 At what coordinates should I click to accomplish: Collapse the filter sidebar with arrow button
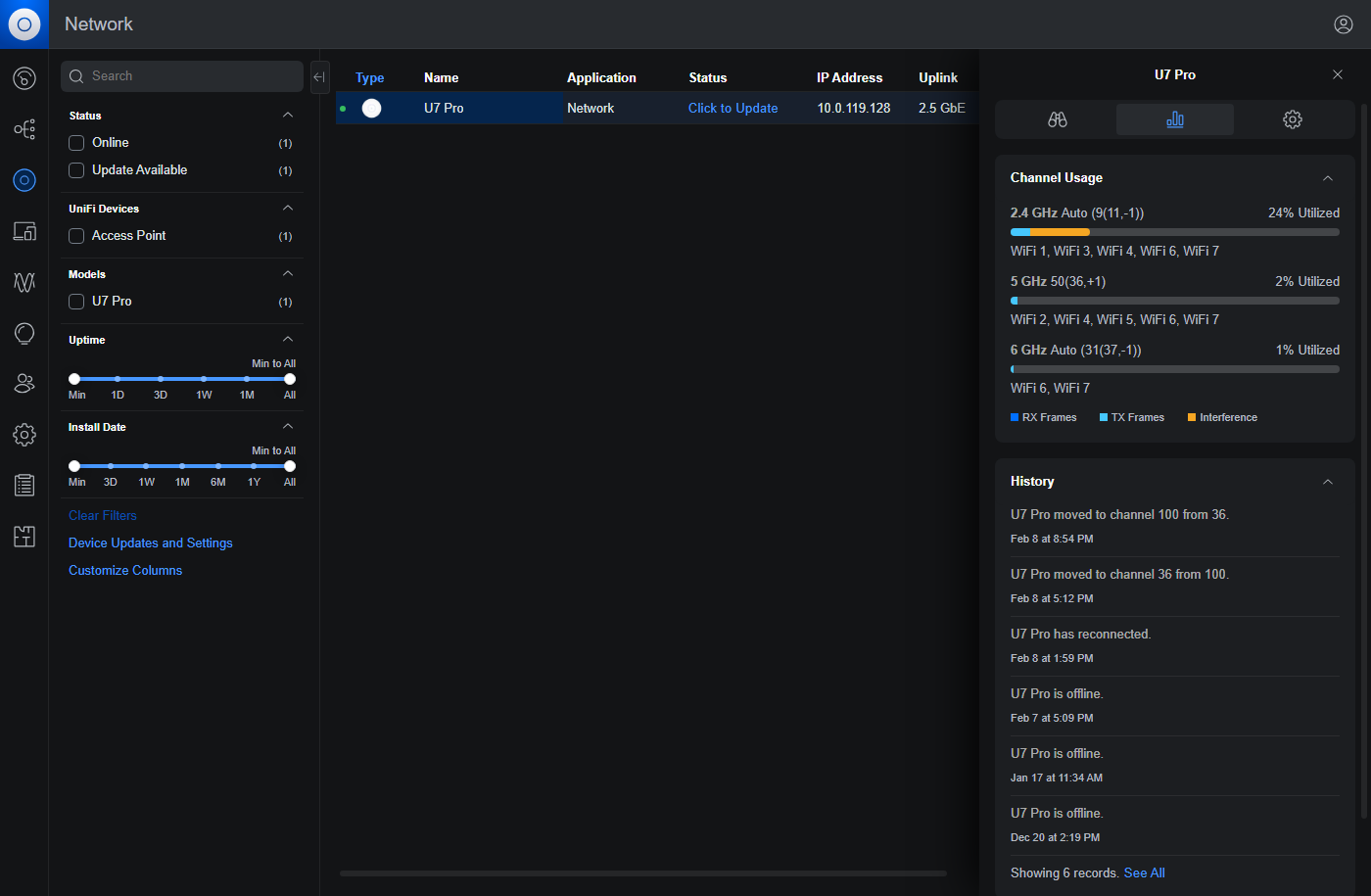coord(319,76)
